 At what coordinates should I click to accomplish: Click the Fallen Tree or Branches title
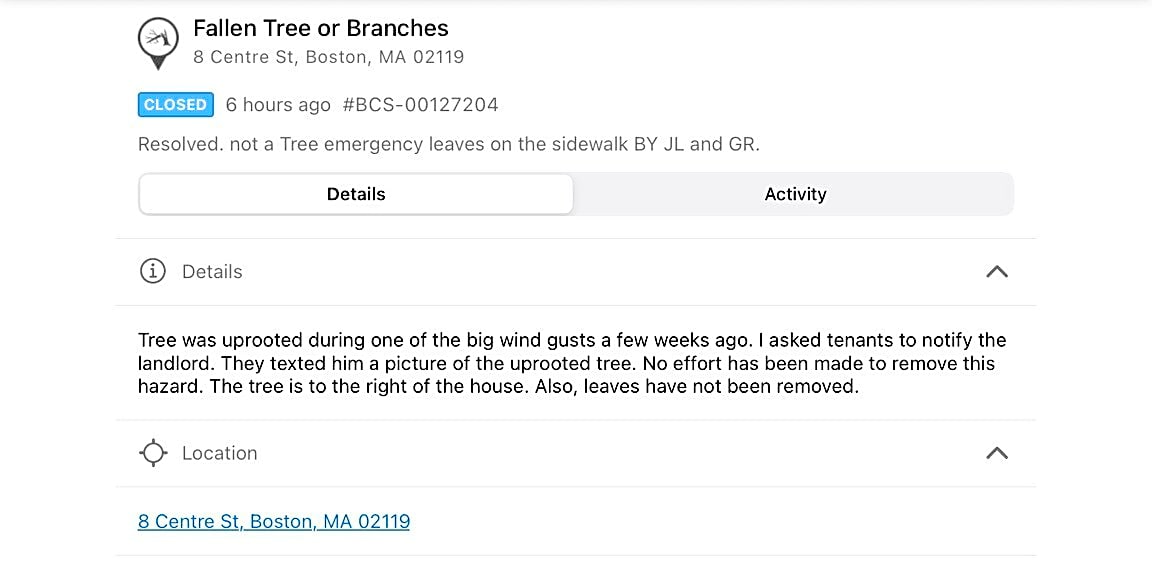click(x=320, y=28)
